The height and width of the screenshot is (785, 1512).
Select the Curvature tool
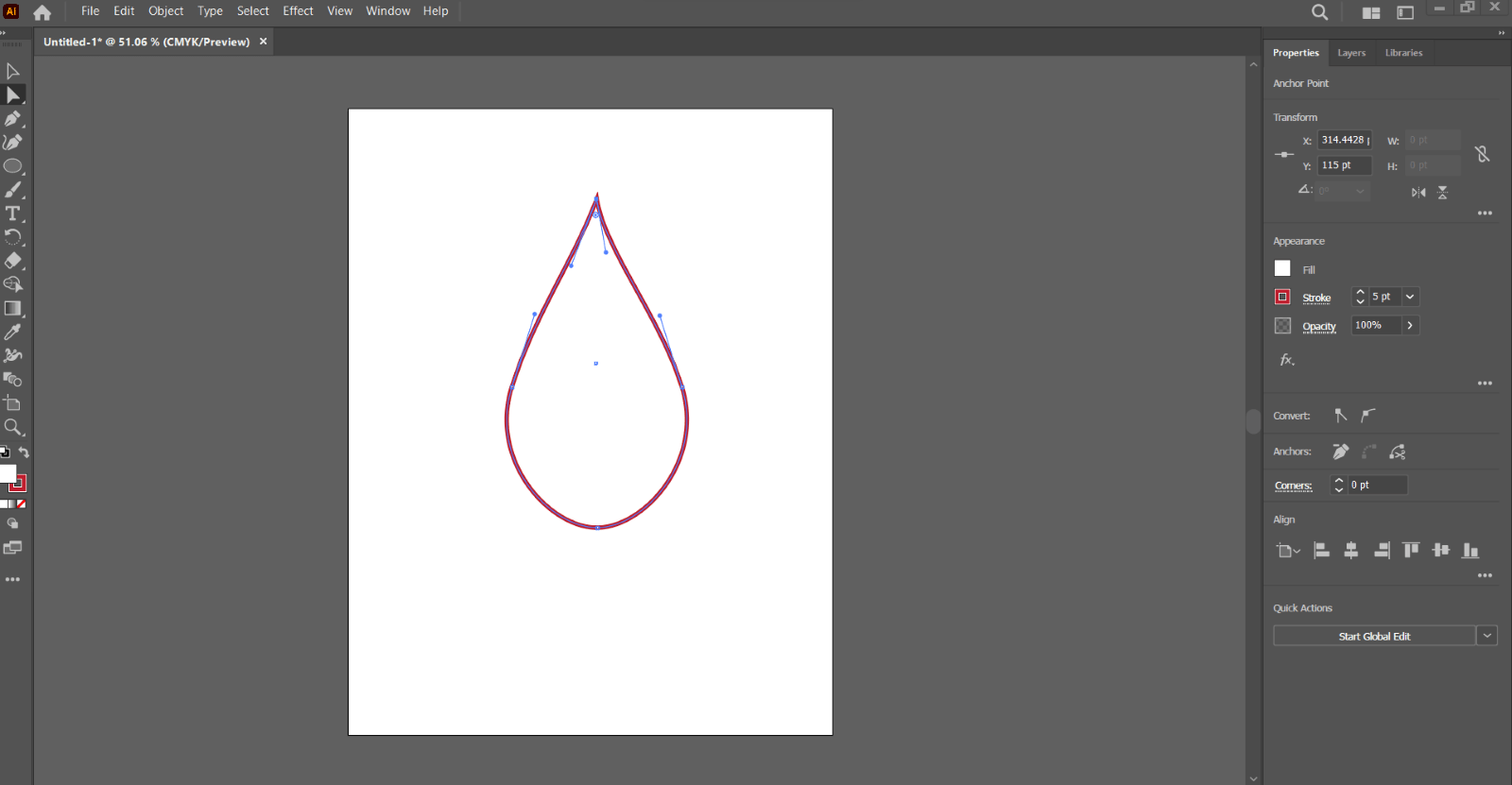[13, 142]
